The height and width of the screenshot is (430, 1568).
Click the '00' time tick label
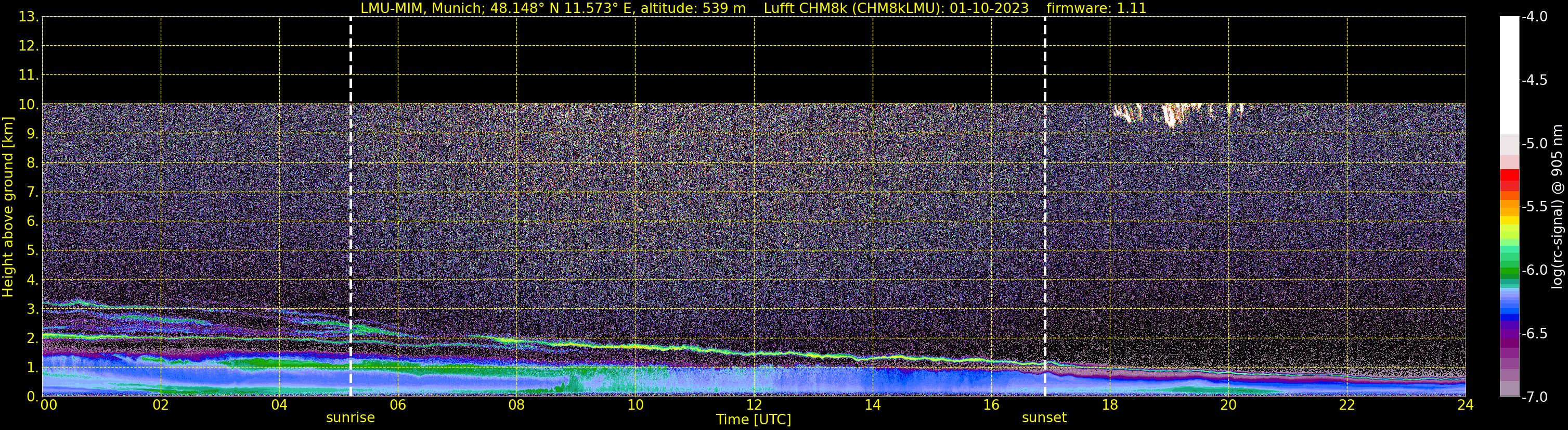tap(48, 405)
